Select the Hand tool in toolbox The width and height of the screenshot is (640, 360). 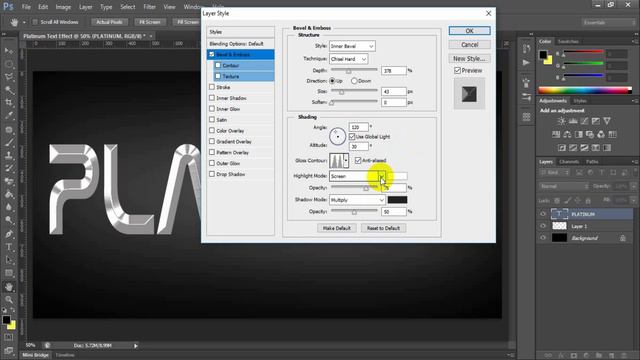pyautogui.click(x=9, y=287)
